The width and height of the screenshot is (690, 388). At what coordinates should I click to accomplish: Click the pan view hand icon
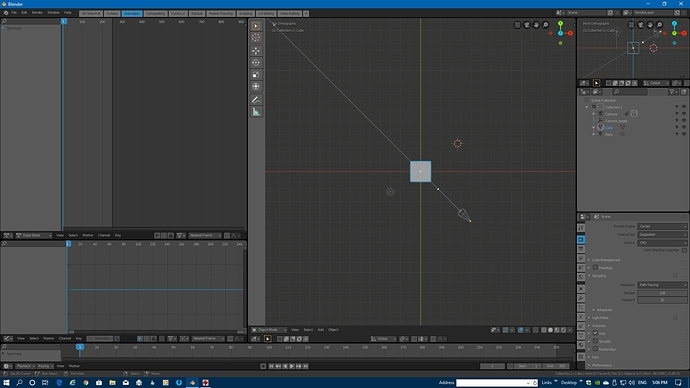[536, 25]
